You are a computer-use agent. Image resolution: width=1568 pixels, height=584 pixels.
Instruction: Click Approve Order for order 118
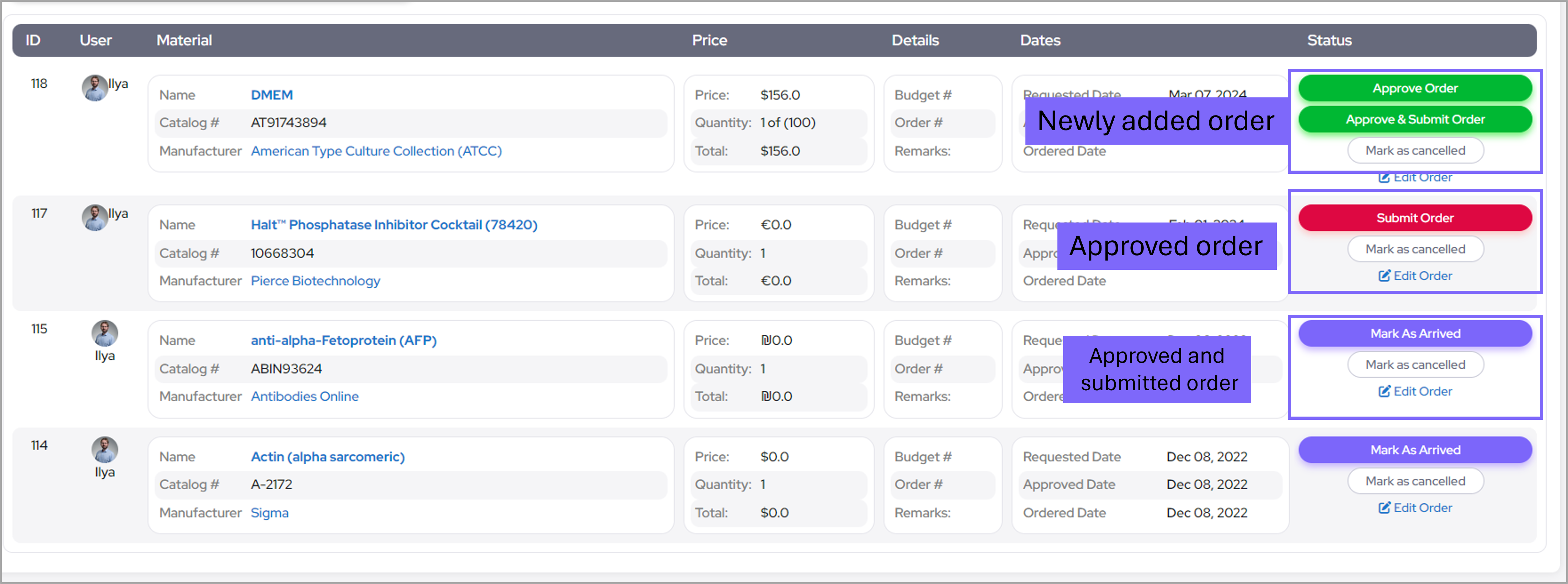[1415, 88]
